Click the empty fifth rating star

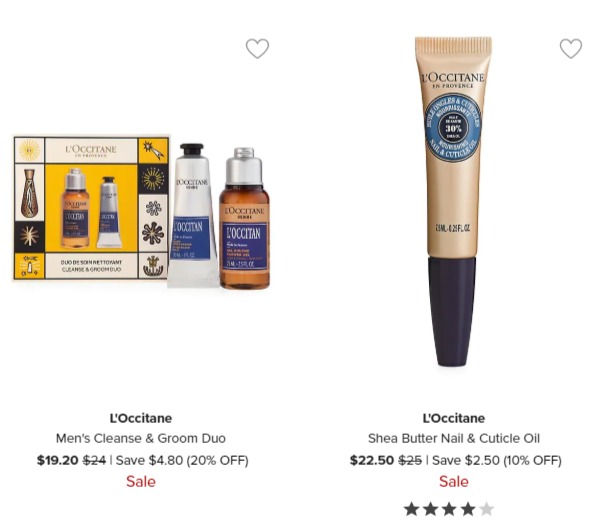[486, 509]
